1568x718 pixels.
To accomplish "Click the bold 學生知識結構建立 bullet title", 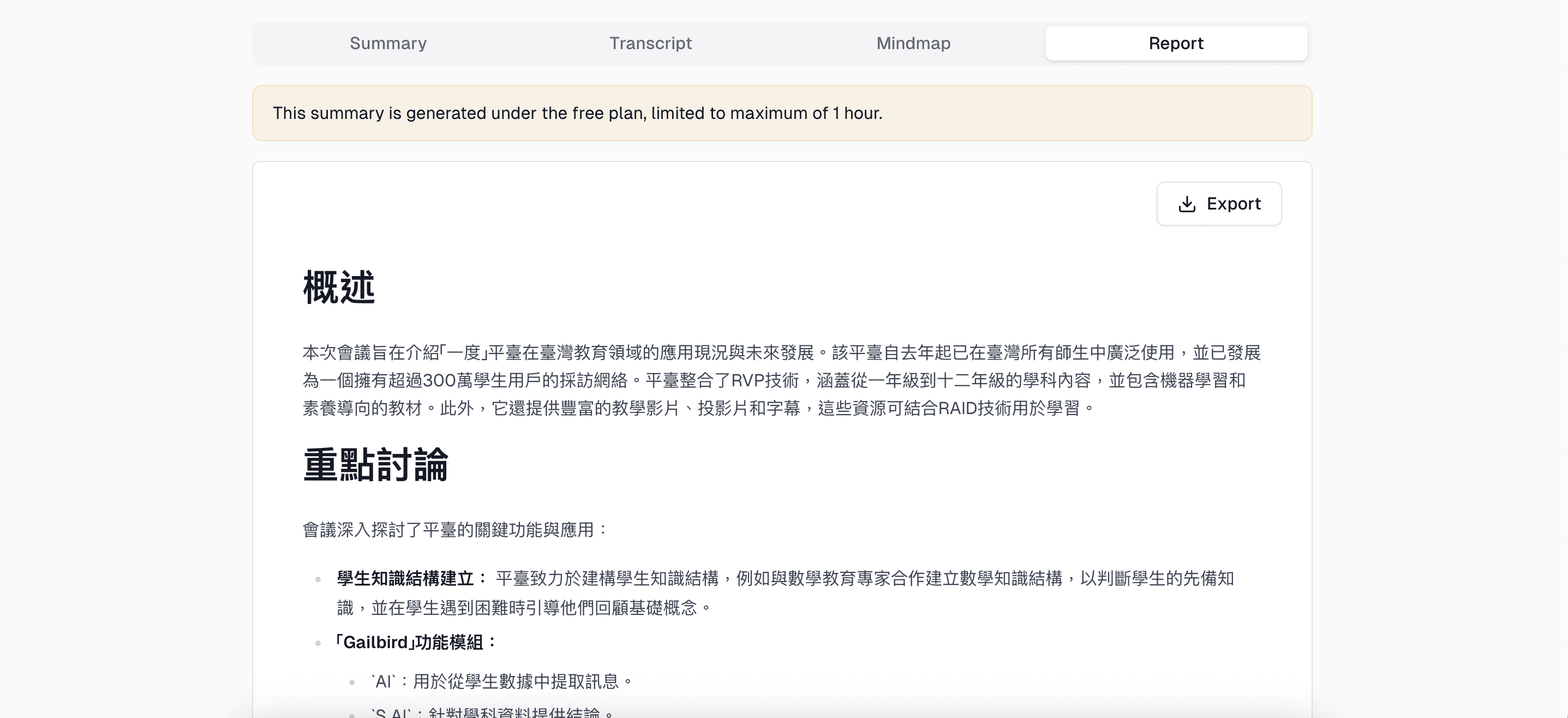I will [405, 579].
